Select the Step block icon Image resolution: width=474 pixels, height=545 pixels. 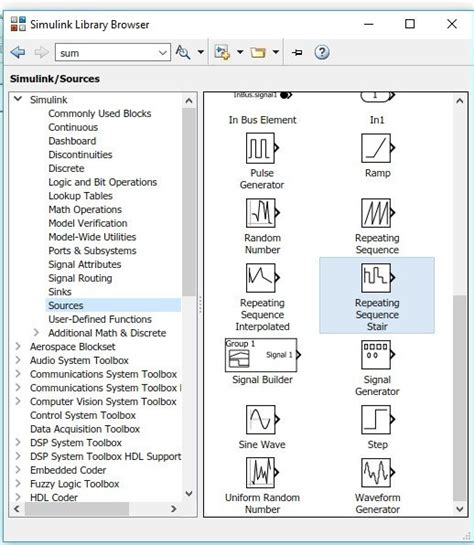[378, 420]
